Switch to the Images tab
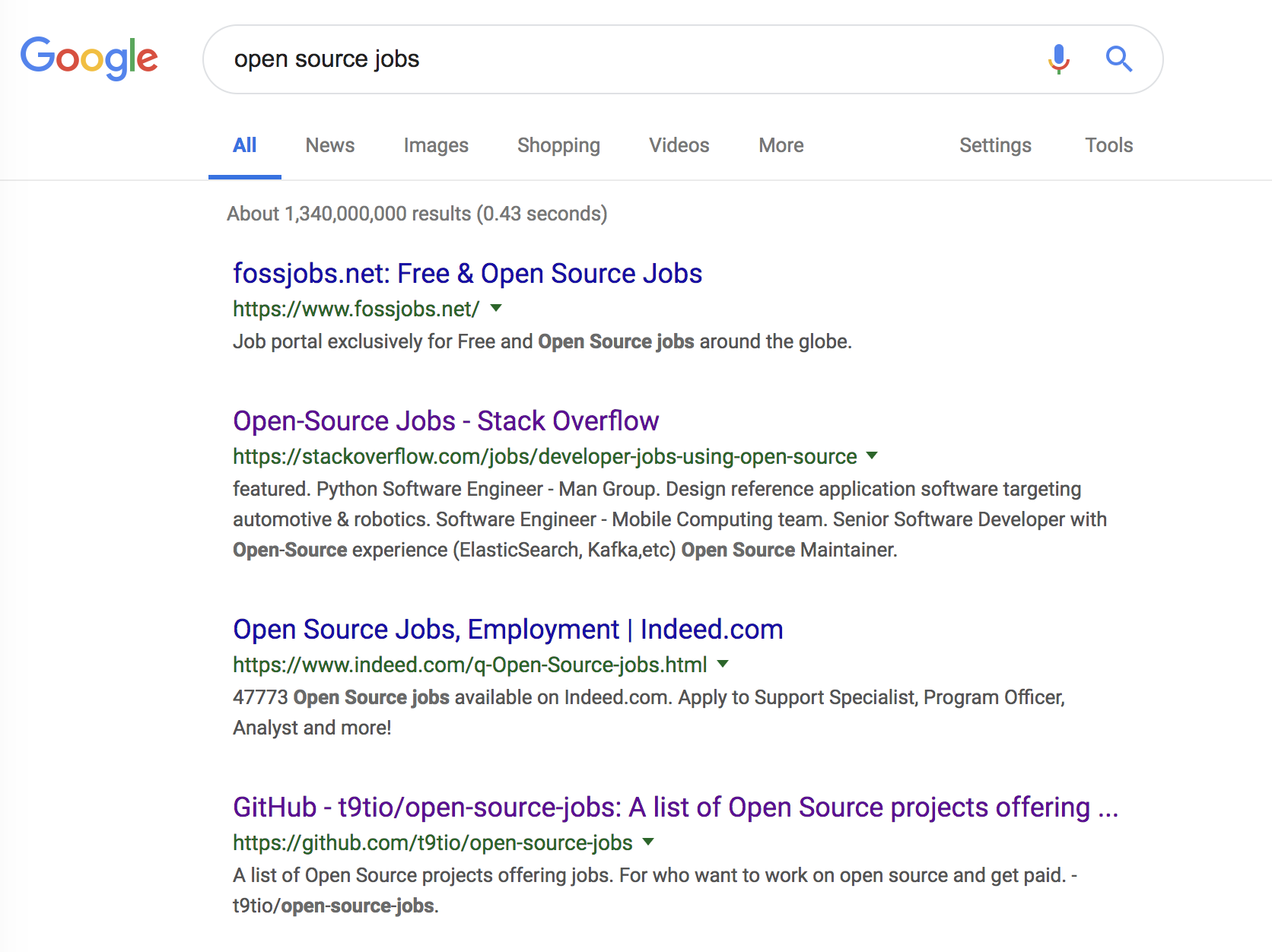 click(436, 145)
